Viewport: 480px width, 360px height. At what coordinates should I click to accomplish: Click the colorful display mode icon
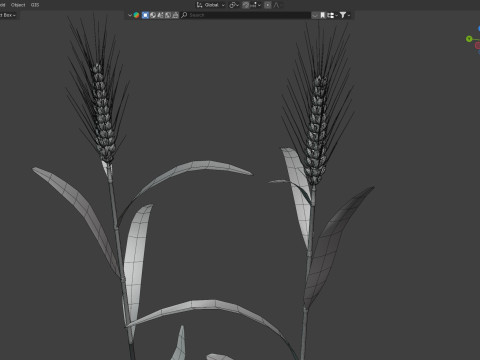pos(136,15)
